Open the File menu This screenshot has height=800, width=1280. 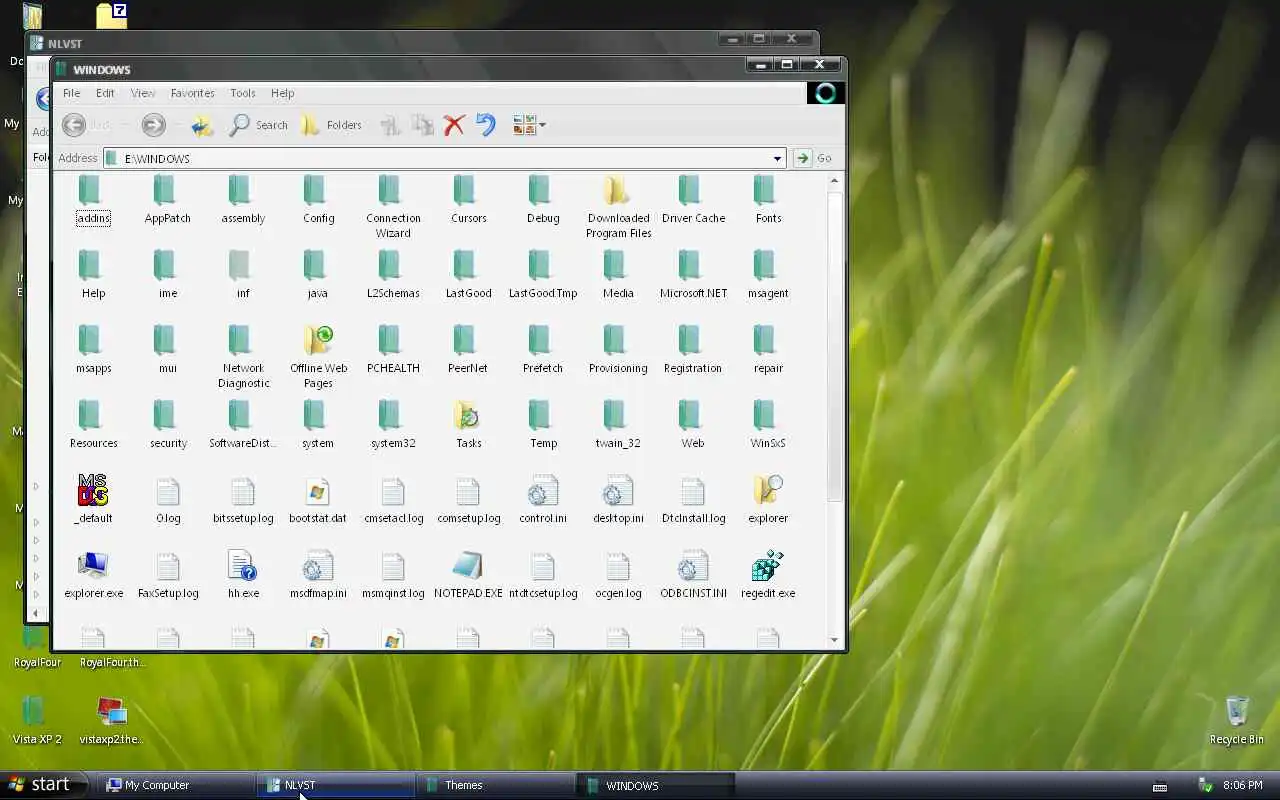coord(71,93)
